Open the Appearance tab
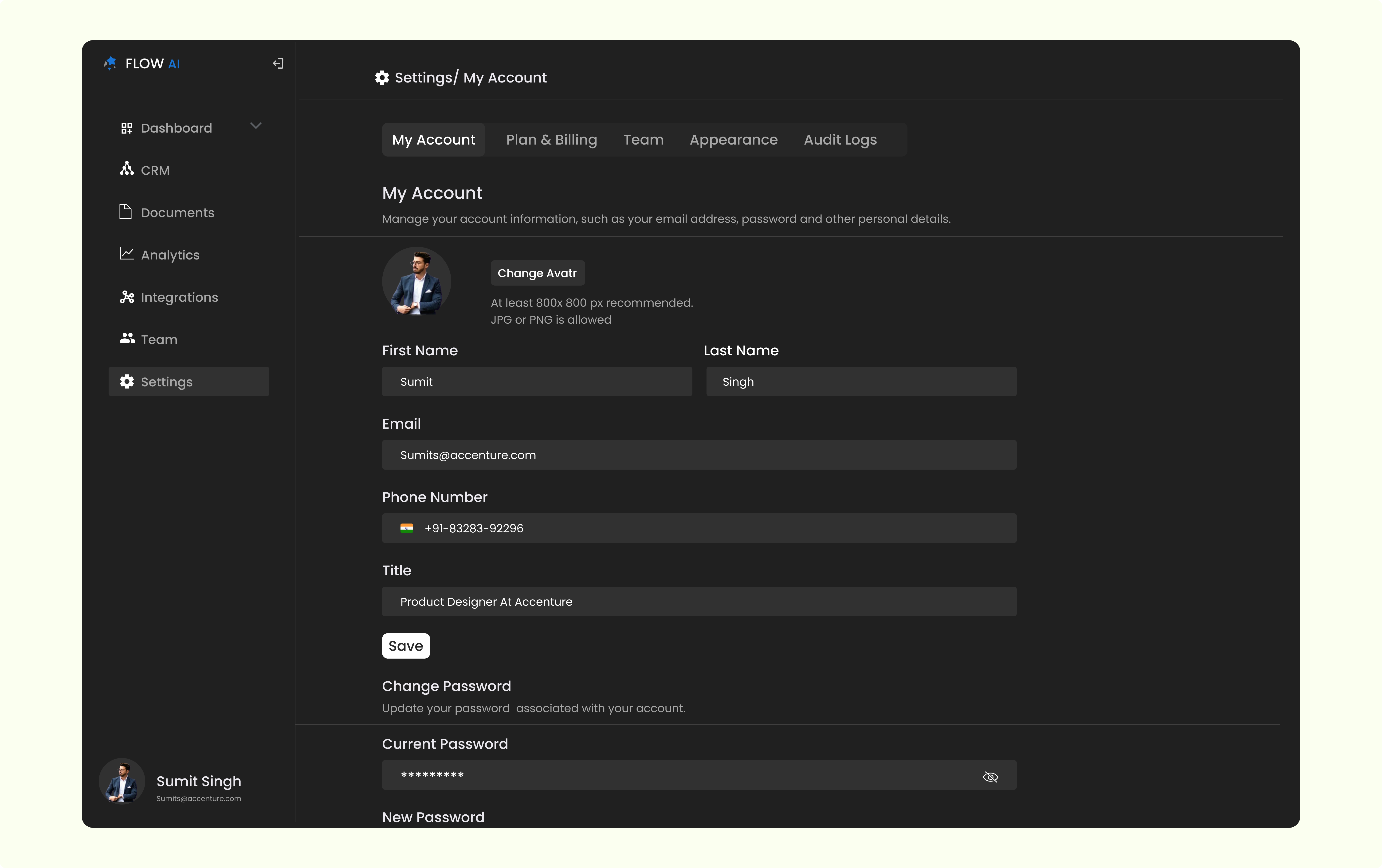 (x=734, y=140)
